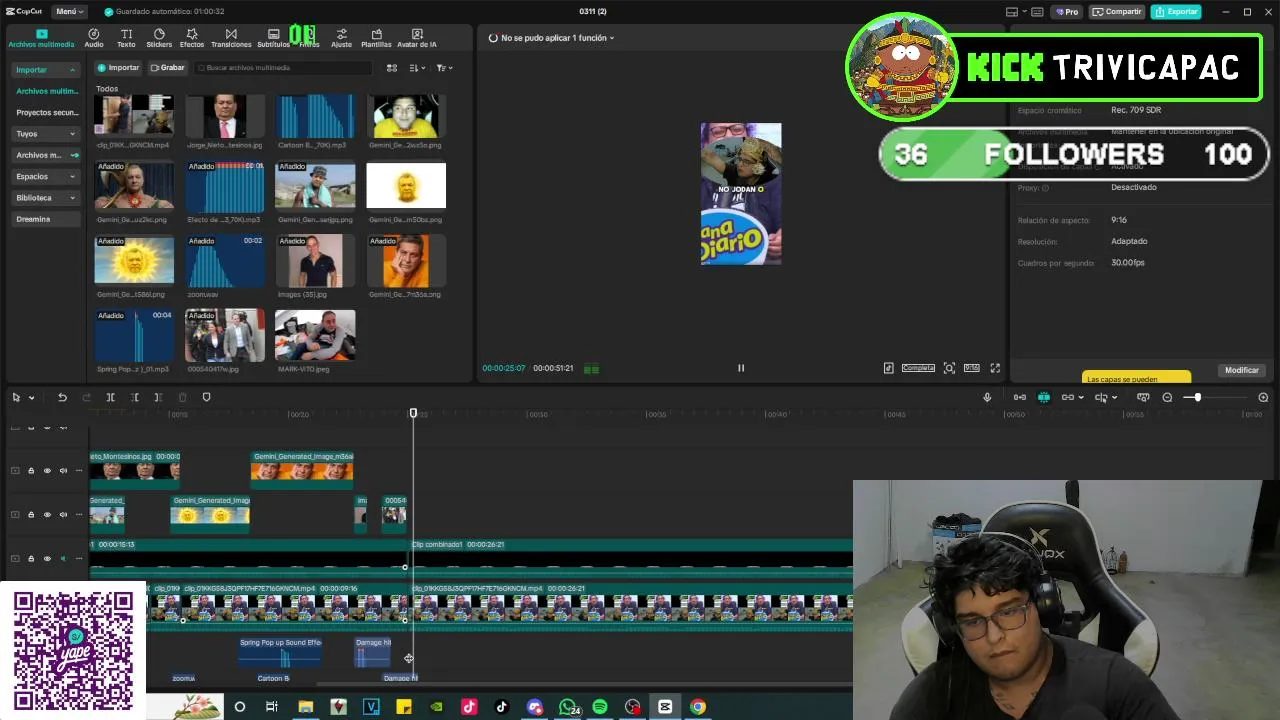Click the Importar media button

click(x=118, y=68)
